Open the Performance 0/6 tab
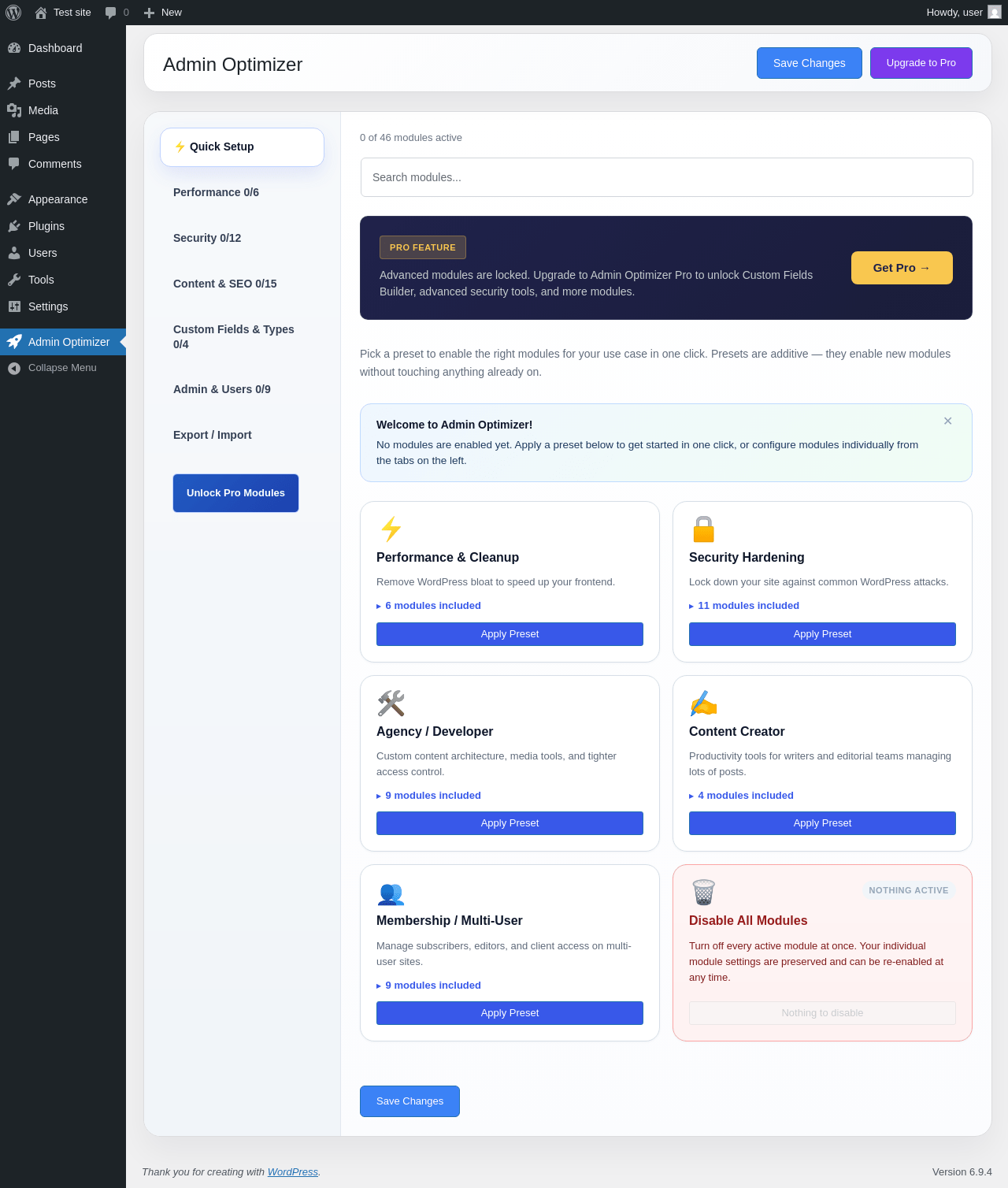The width and height of the screenshot is (1008, 1188). [242, 192]
